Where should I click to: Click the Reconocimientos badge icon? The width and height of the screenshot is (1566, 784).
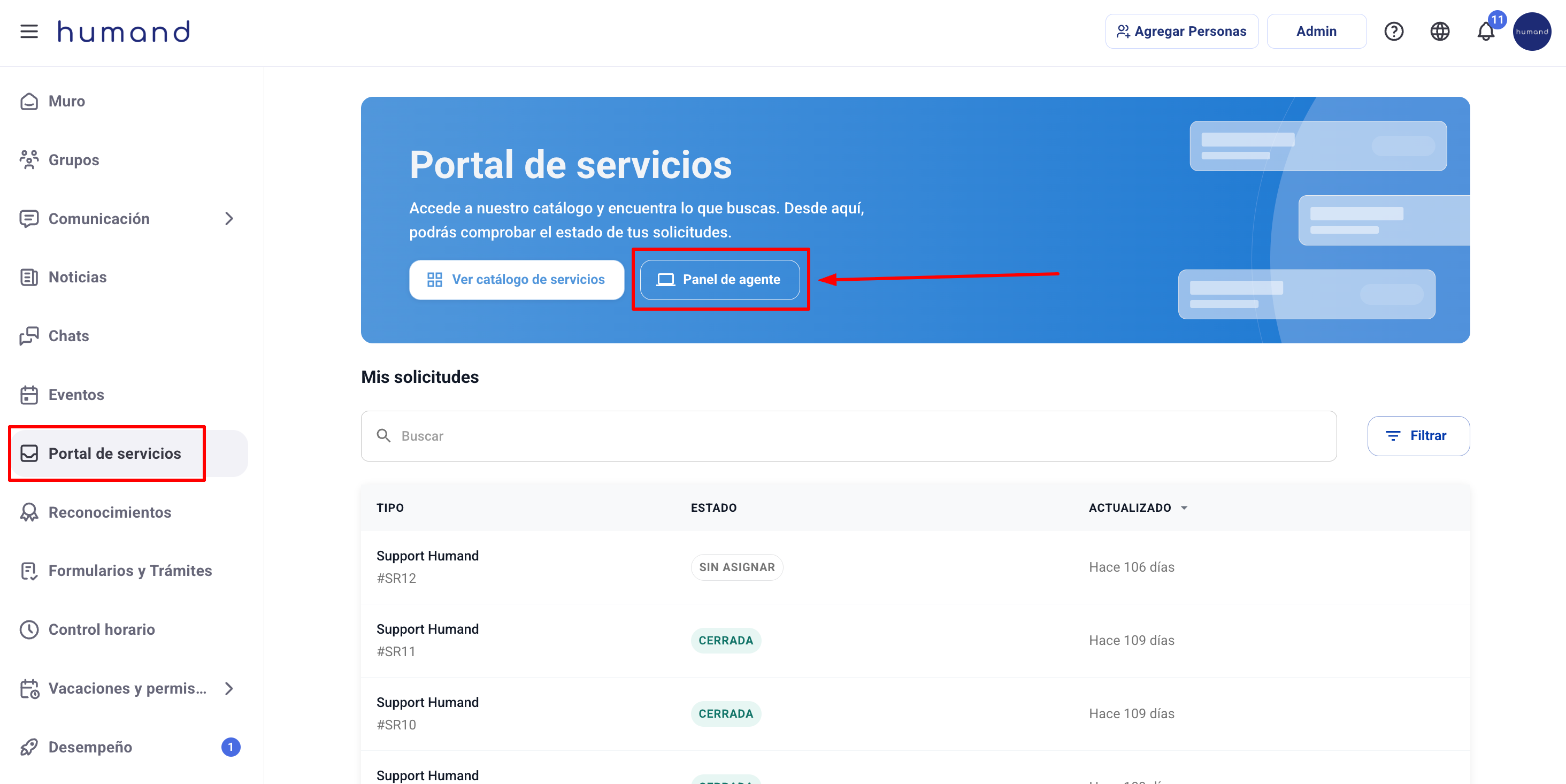(28, 512)
